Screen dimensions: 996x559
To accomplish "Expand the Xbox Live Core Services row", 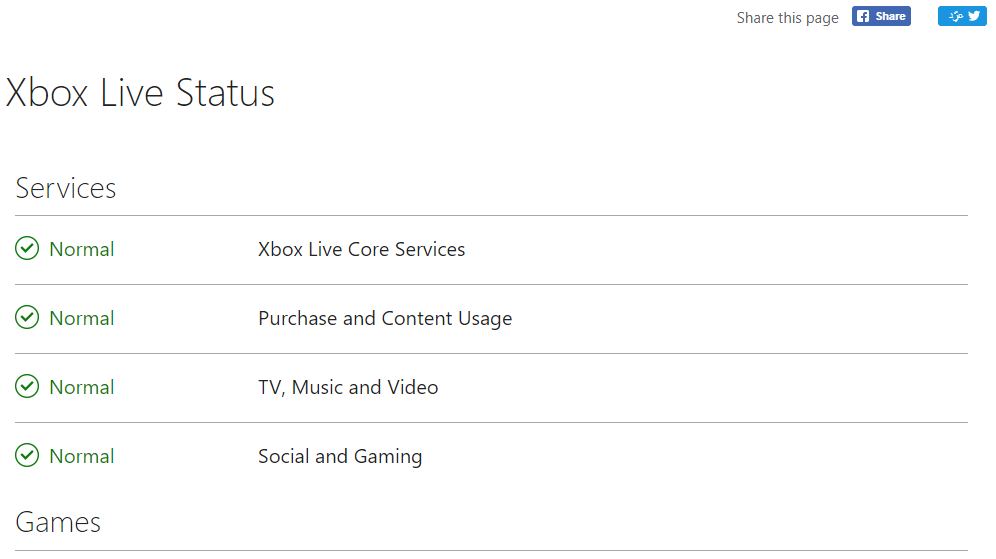I will point(491,250).
